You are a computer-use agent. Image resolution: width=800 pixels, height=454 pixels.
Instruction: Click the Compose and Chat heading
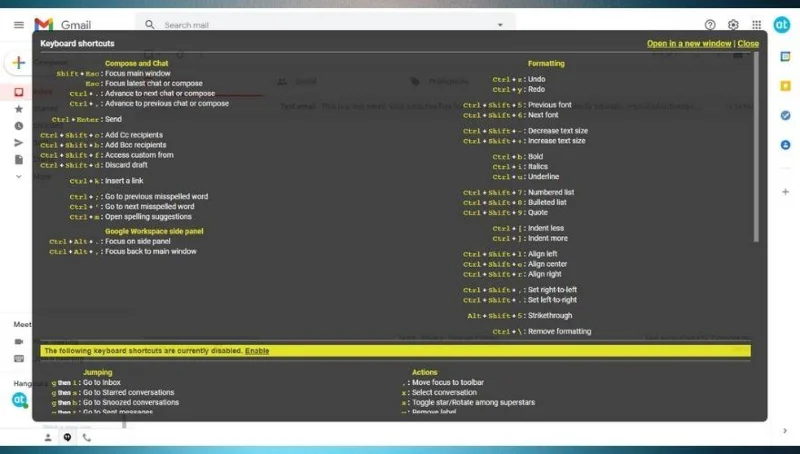[x=136, y=63]
